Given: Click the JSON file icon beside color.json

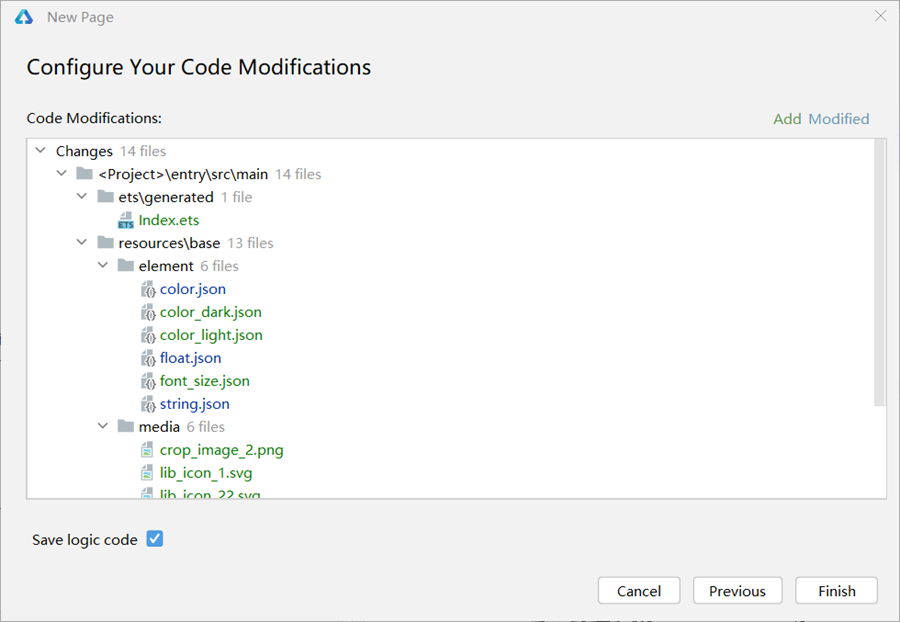Looking at the screenshot, I should pos(148,289).
